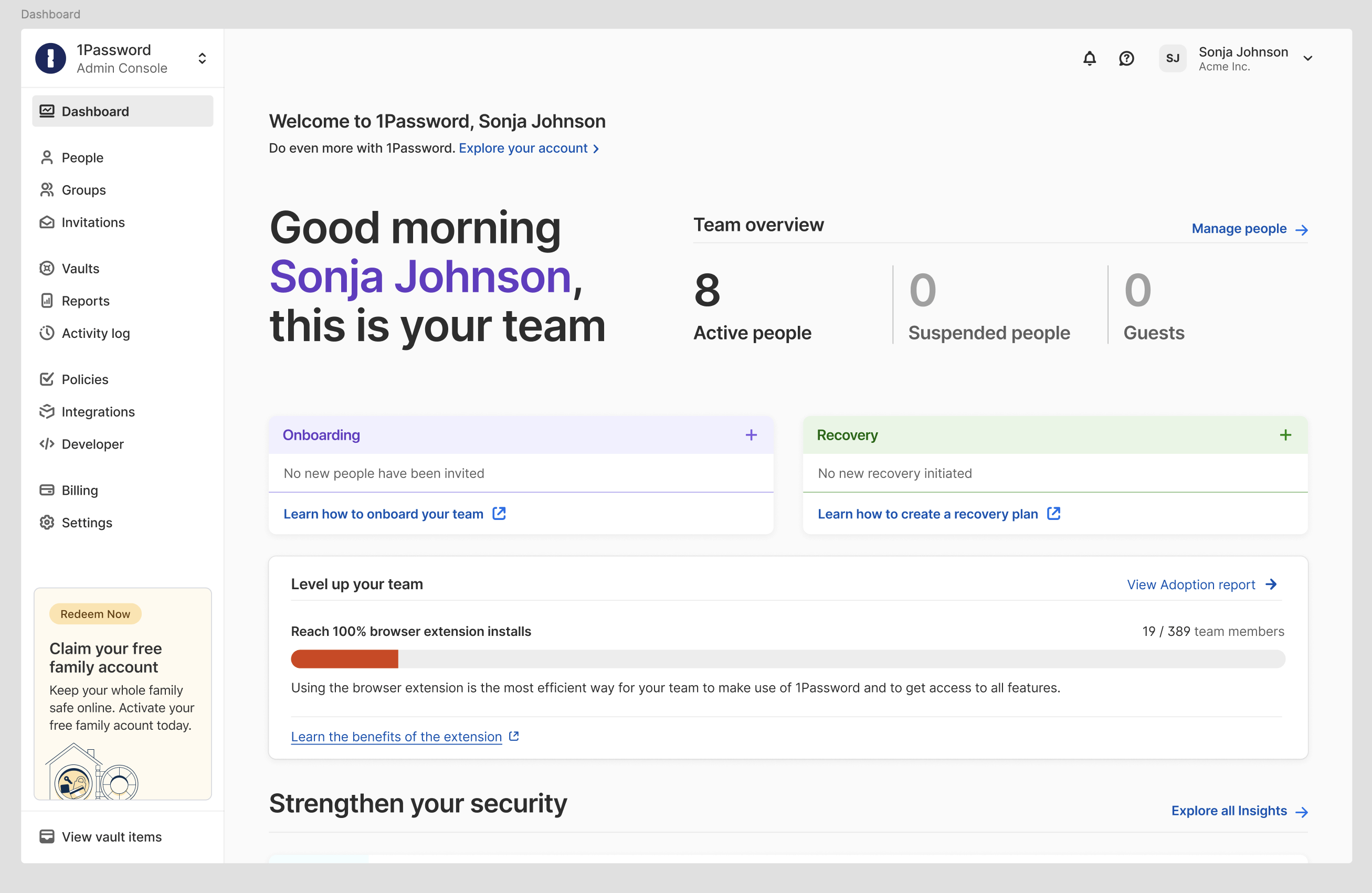Open the Sonja Johnson account dropdown

[x=1307, y=58]
